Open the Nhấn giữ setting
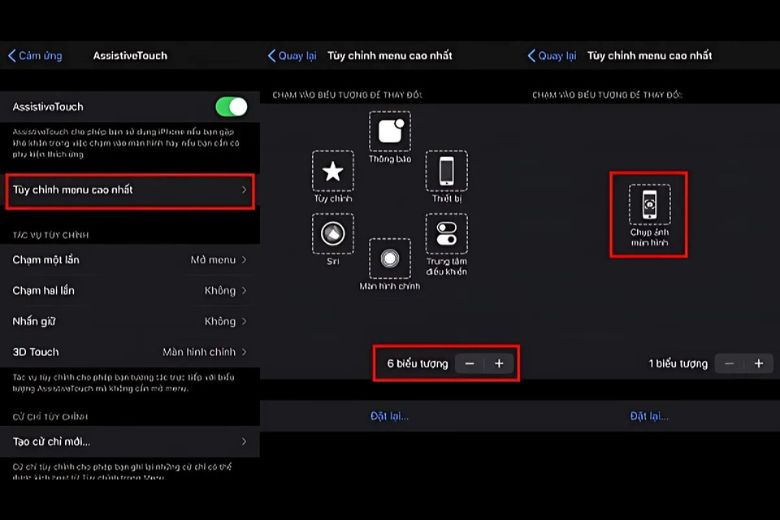780x520 pixels. point(130,321)
